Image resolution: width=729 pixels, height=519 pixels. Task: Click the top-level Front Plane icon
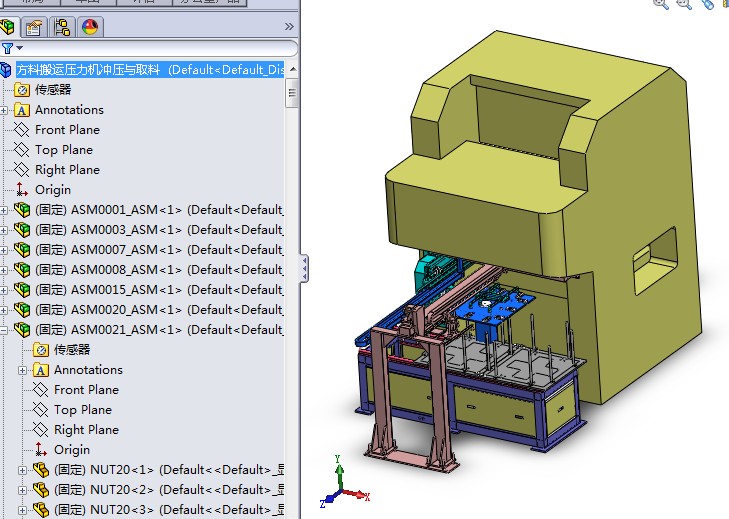21,130
